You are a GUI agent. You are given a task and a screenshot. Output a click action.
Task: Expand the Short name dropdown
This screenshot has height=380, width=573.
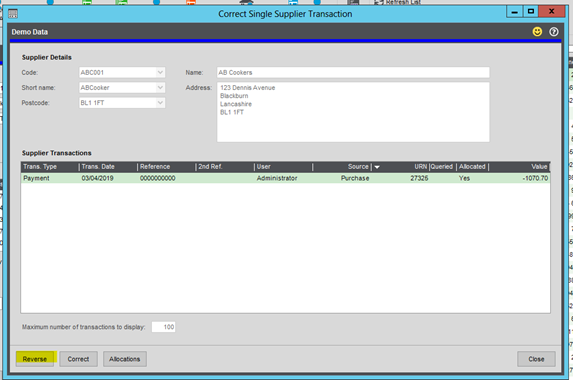(160, 88)
